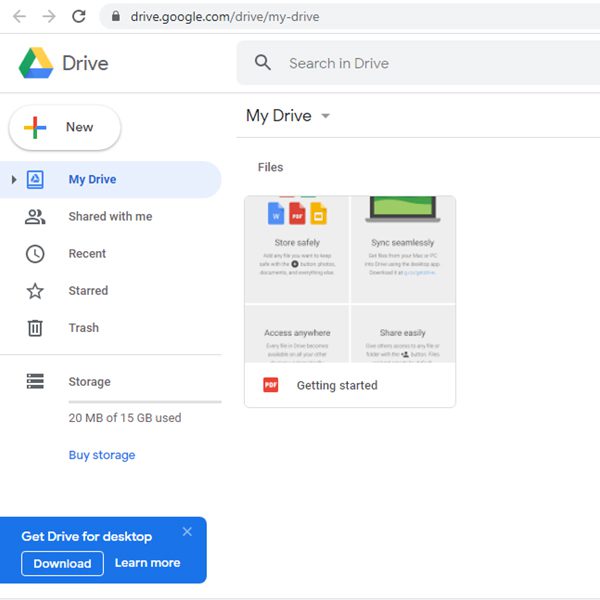Screen dimensions: 600x600
Task: Click the search magnifier icon
Action: tap(263, 62)
